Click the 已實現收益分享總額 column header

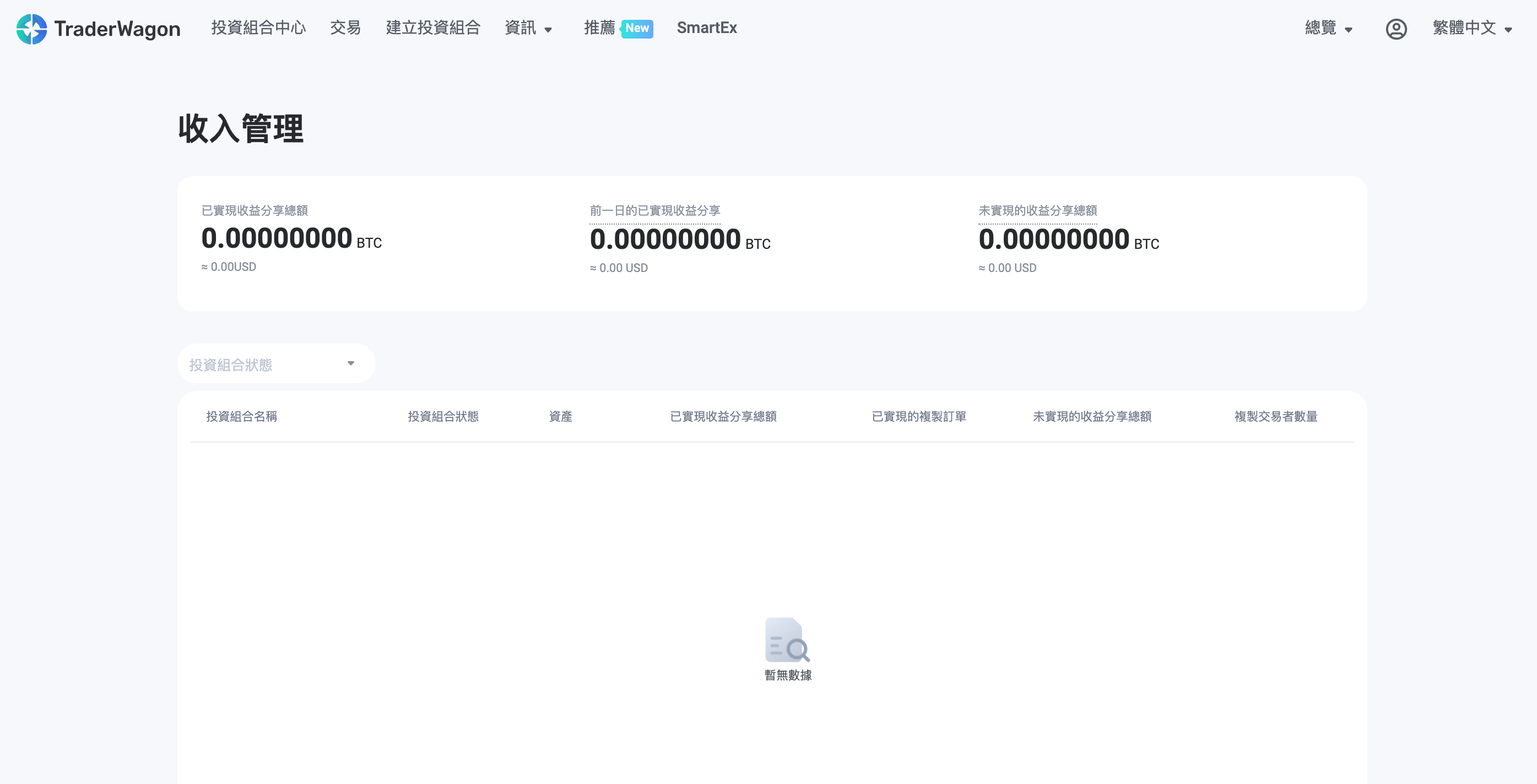(x=723, y=417)
